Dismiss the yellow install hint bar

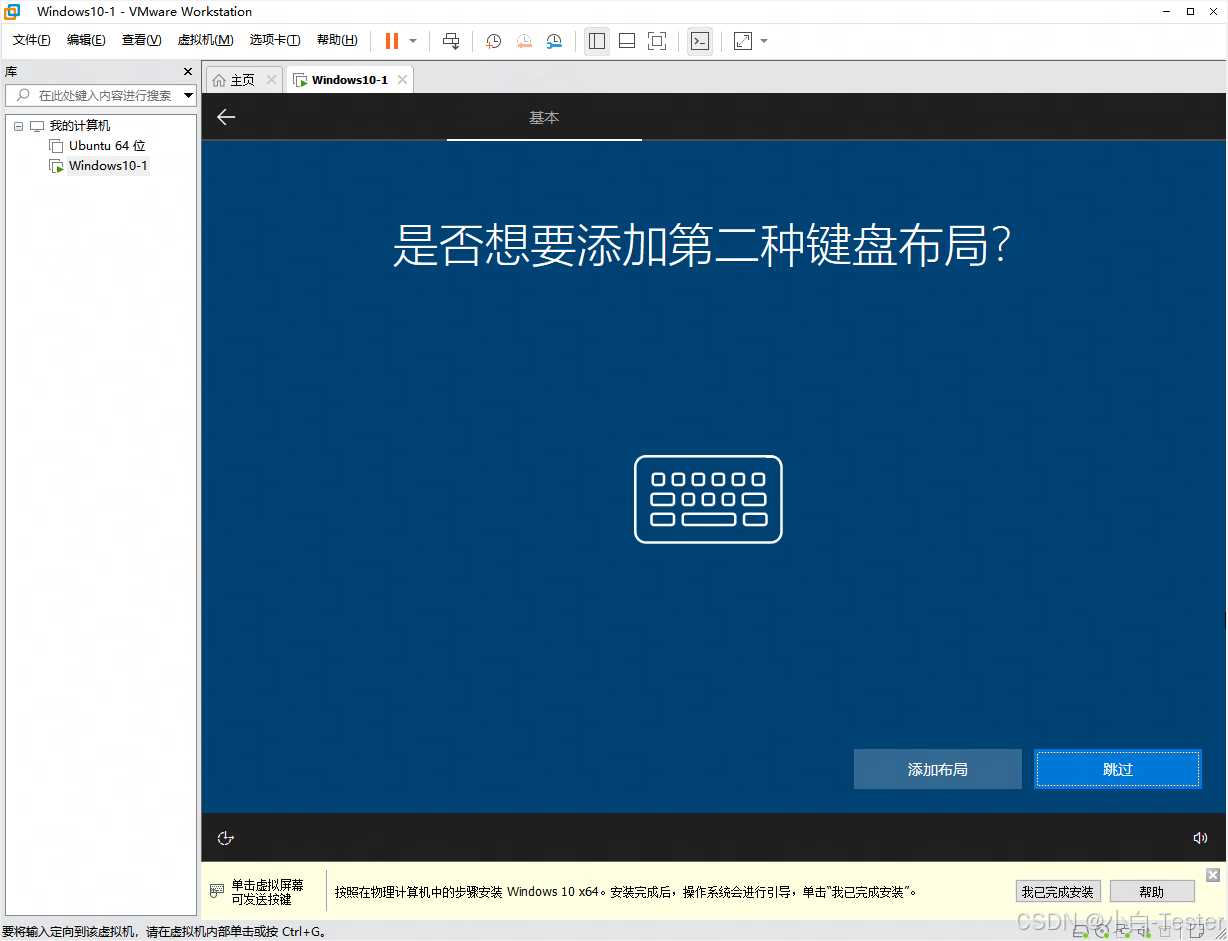pyautogui.click(x=1213, y=875)
